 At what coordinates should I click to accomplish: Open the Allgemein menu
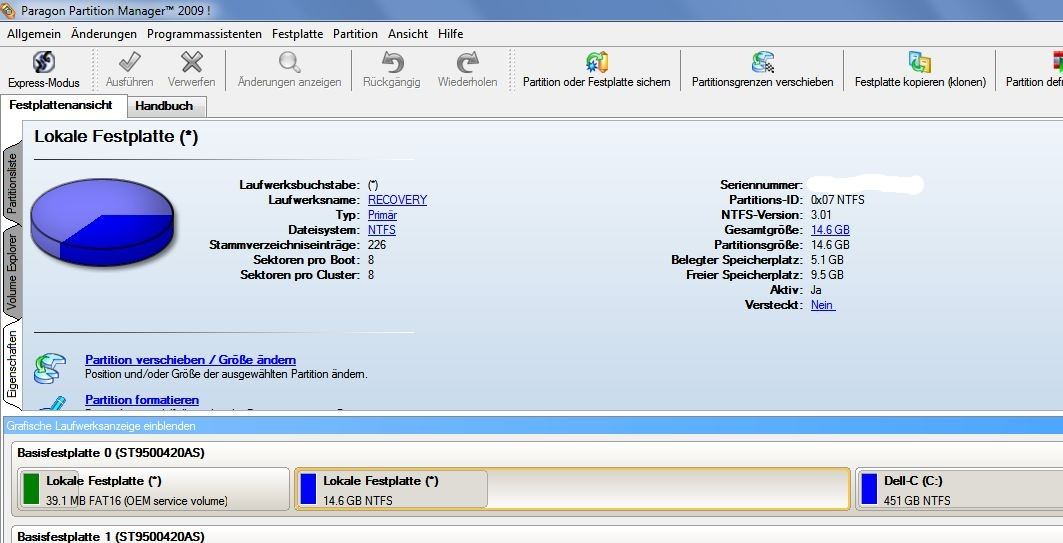[34, 33]
